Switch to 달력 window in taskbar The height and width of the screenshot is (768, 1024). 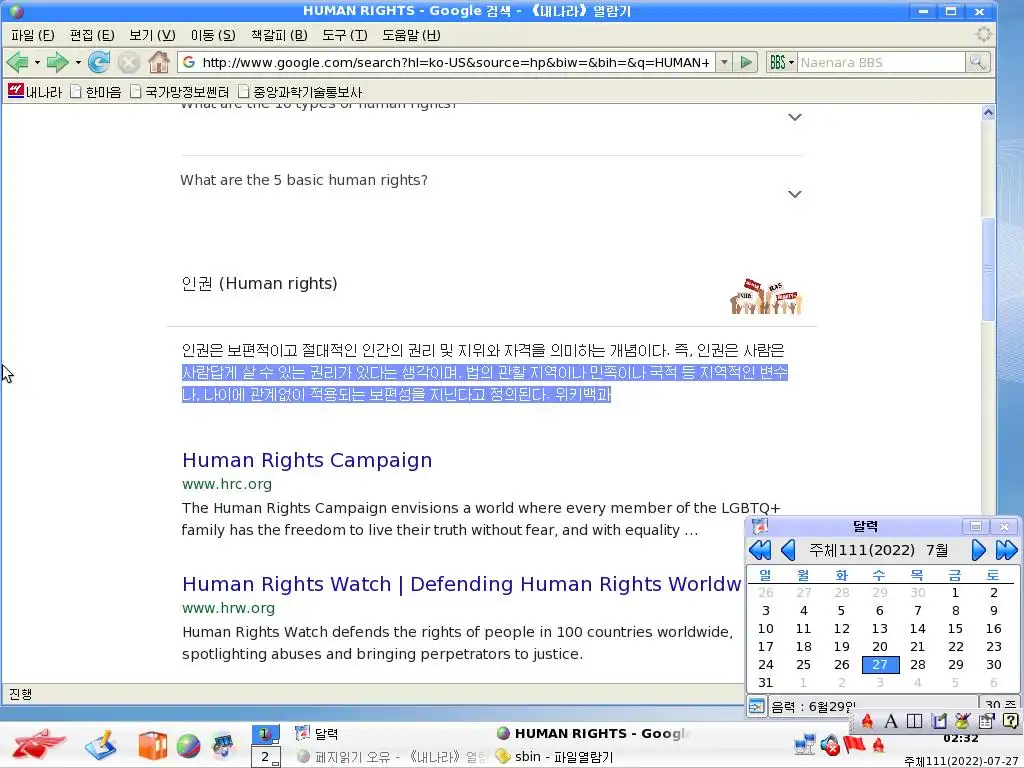[317, 733]
